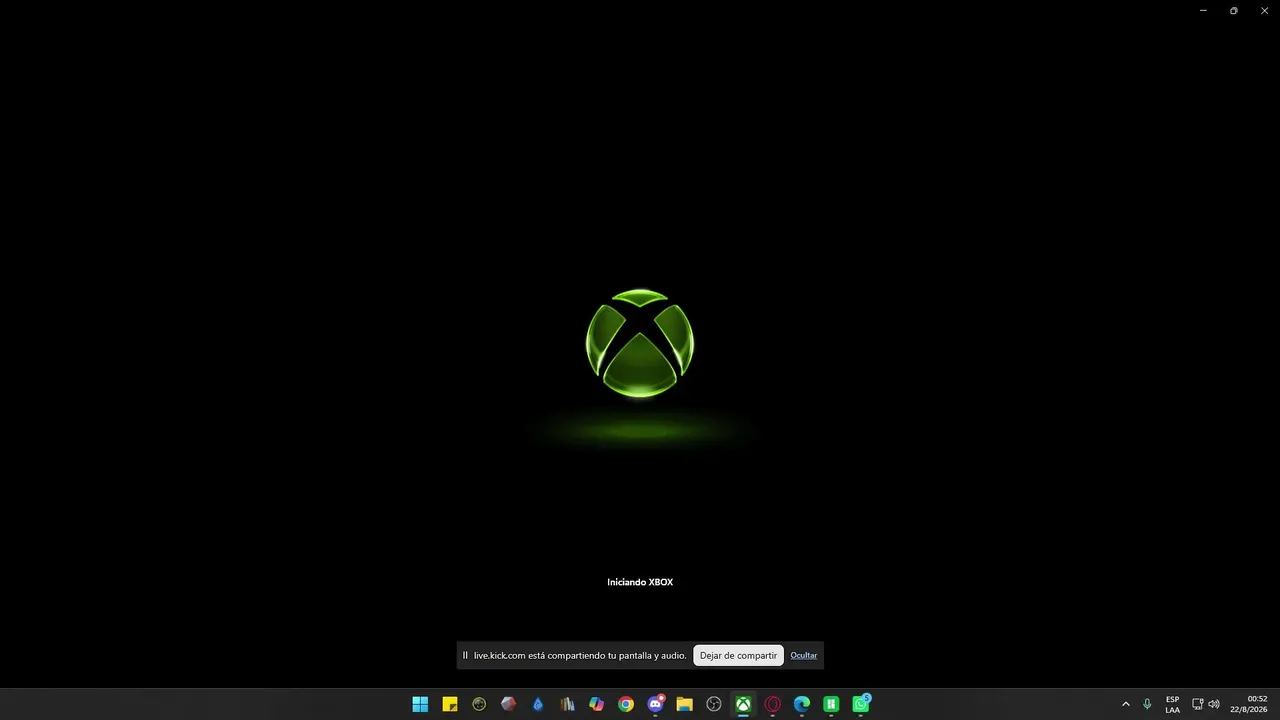Launch Microsoft Copilot from the taskbar

point(597,704)
